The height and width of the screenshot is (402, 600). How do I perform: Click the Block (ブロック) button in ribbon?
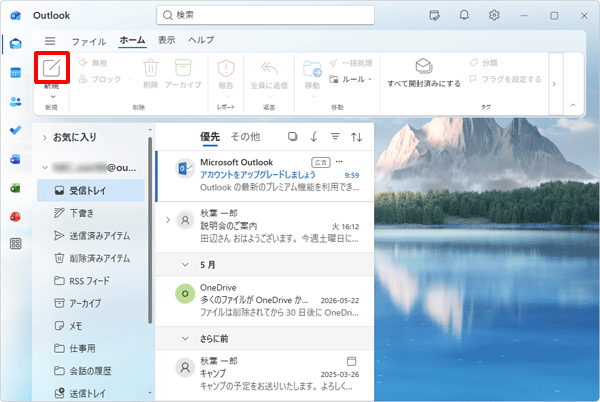(x=100, y=79)
